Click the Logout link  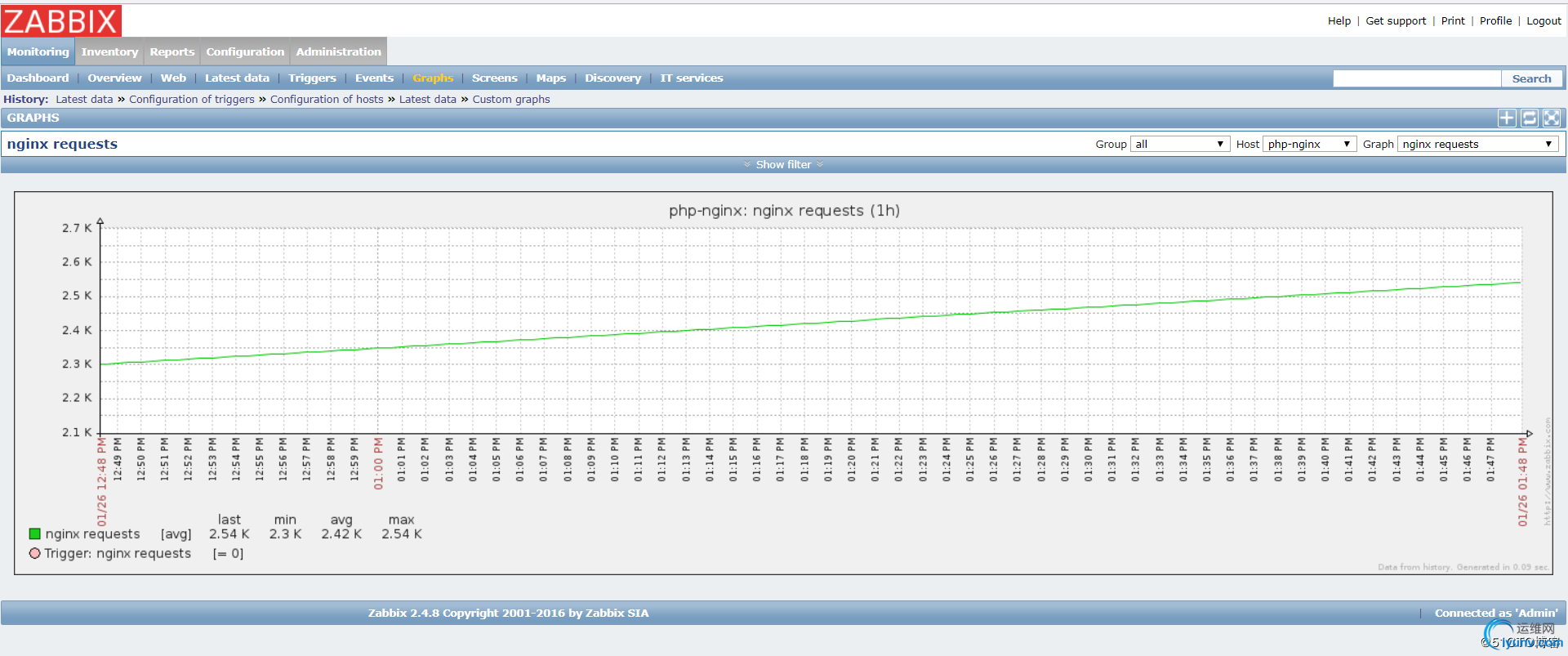pos(1543,21)
